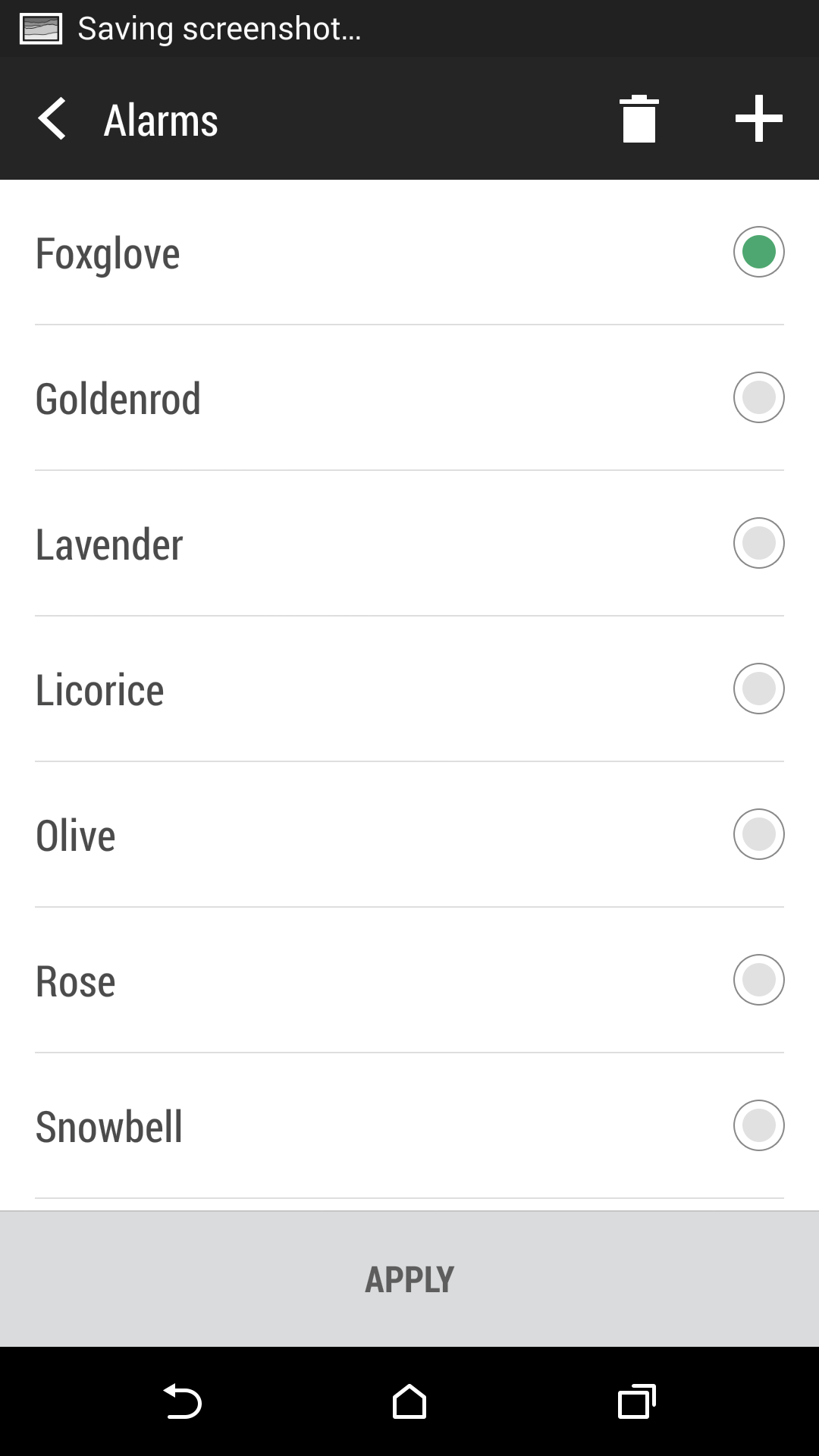Screen dimensions: 819x1456
Task: Tap the Snowbell list entry label
Action: pos(109,1127)
